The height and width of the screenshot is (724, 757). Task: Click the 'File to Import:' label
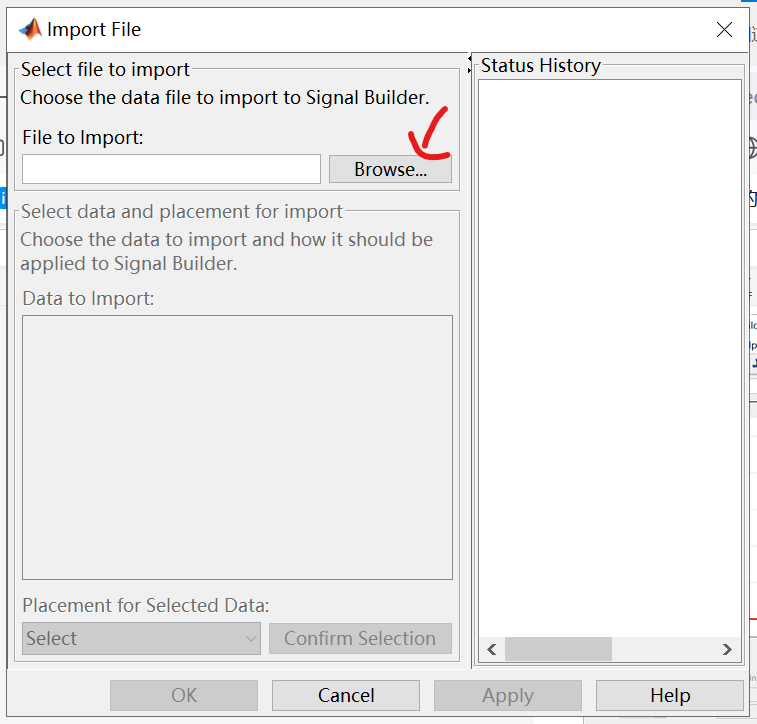83,137
